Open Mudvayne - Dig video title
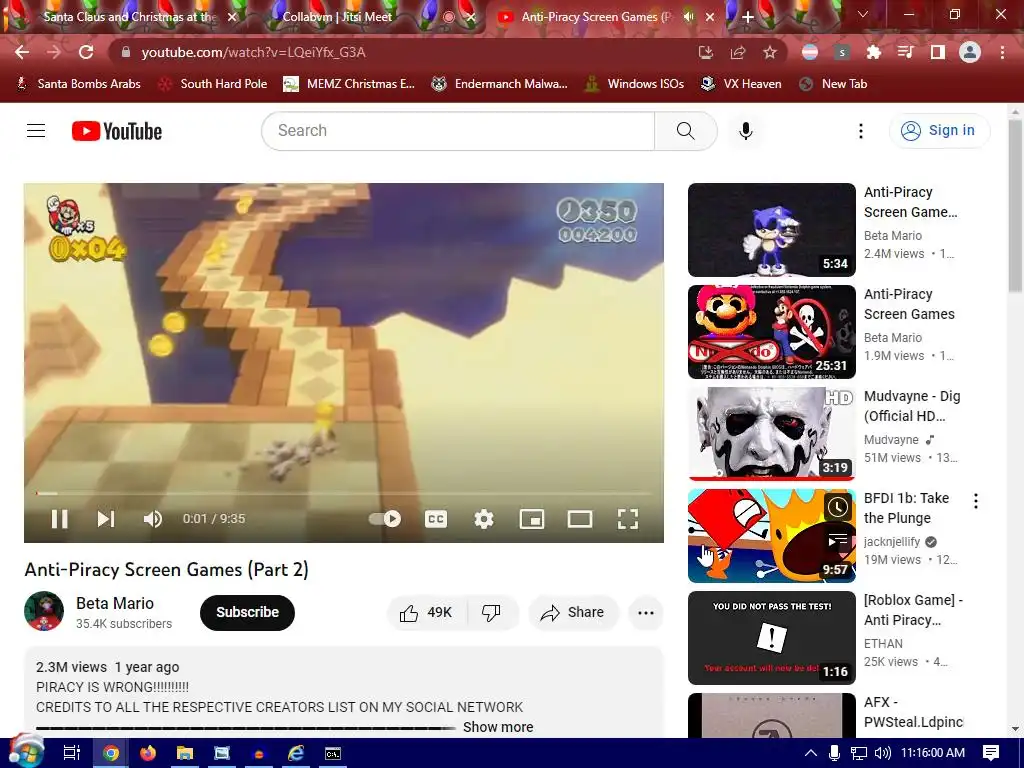1024x768 pixels. [912, 406]
